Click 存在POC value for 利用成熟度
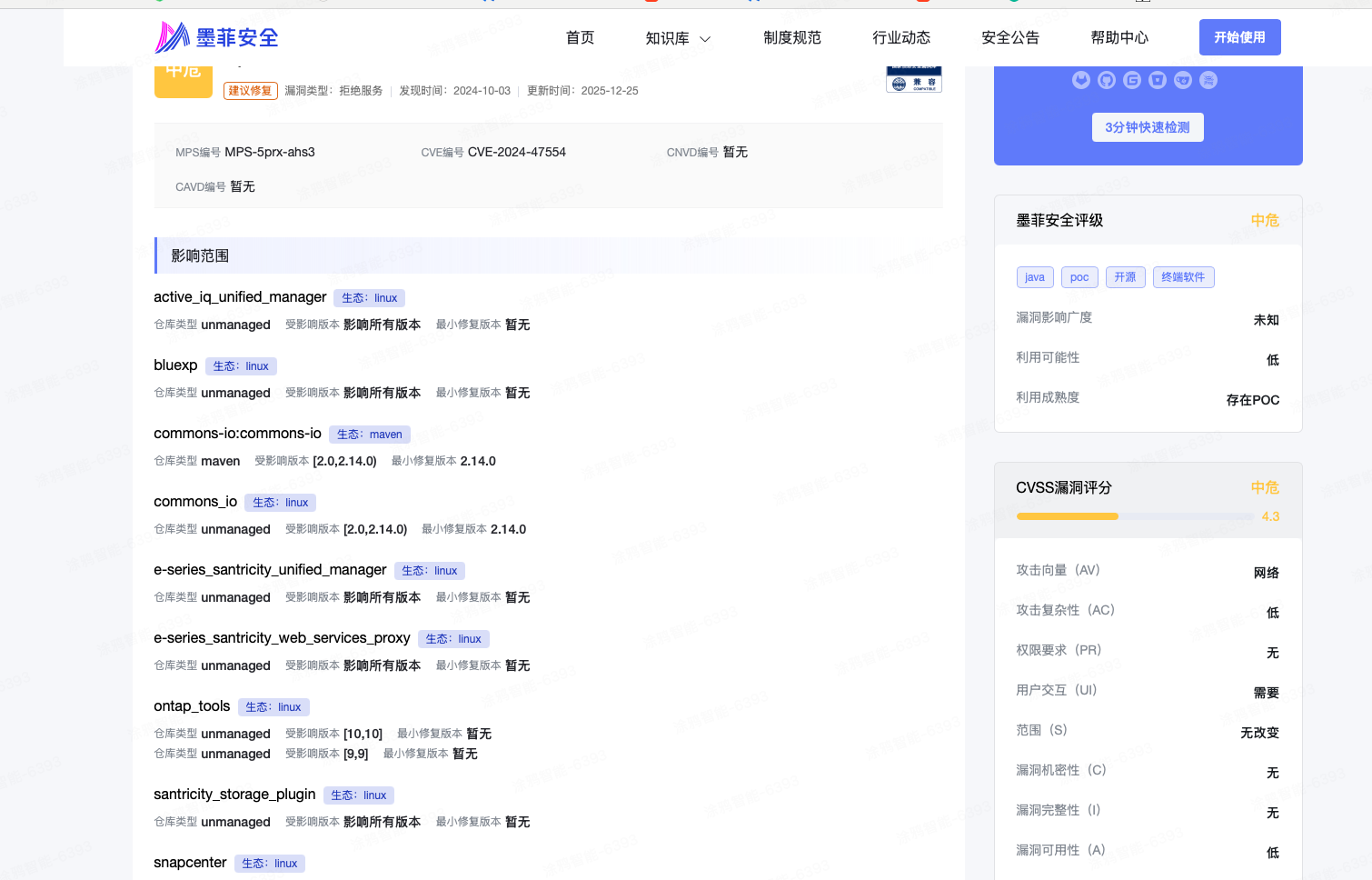The width and height of the screenshot is (1372, 880). point(1253,400)
